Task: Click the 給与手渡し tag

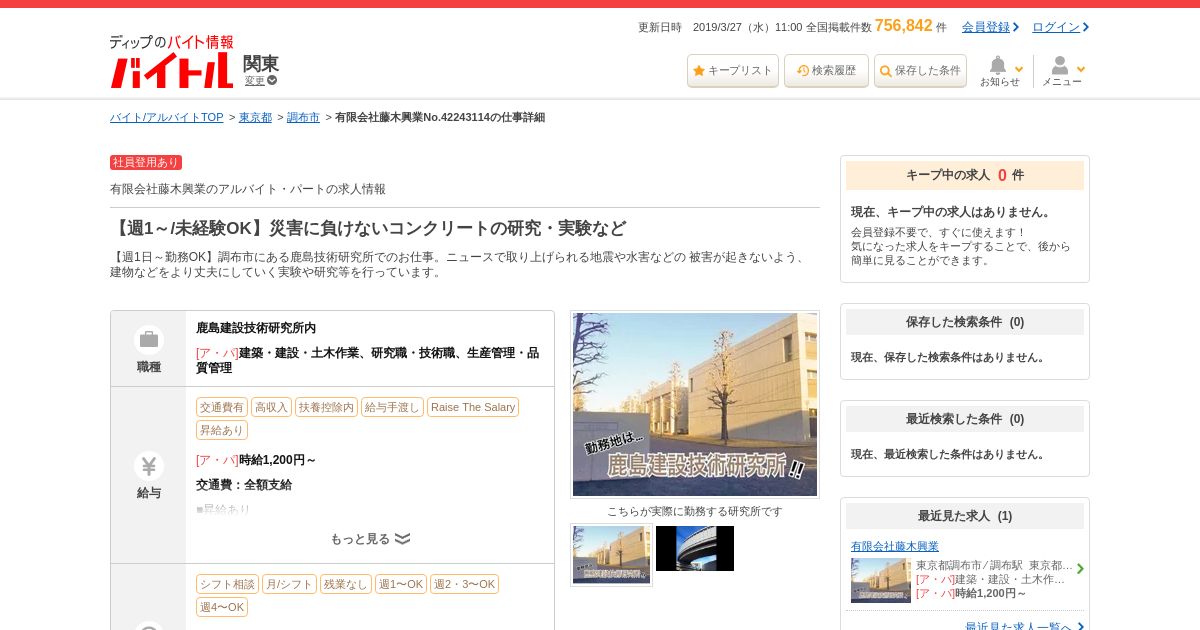Action: pos(392,407)
